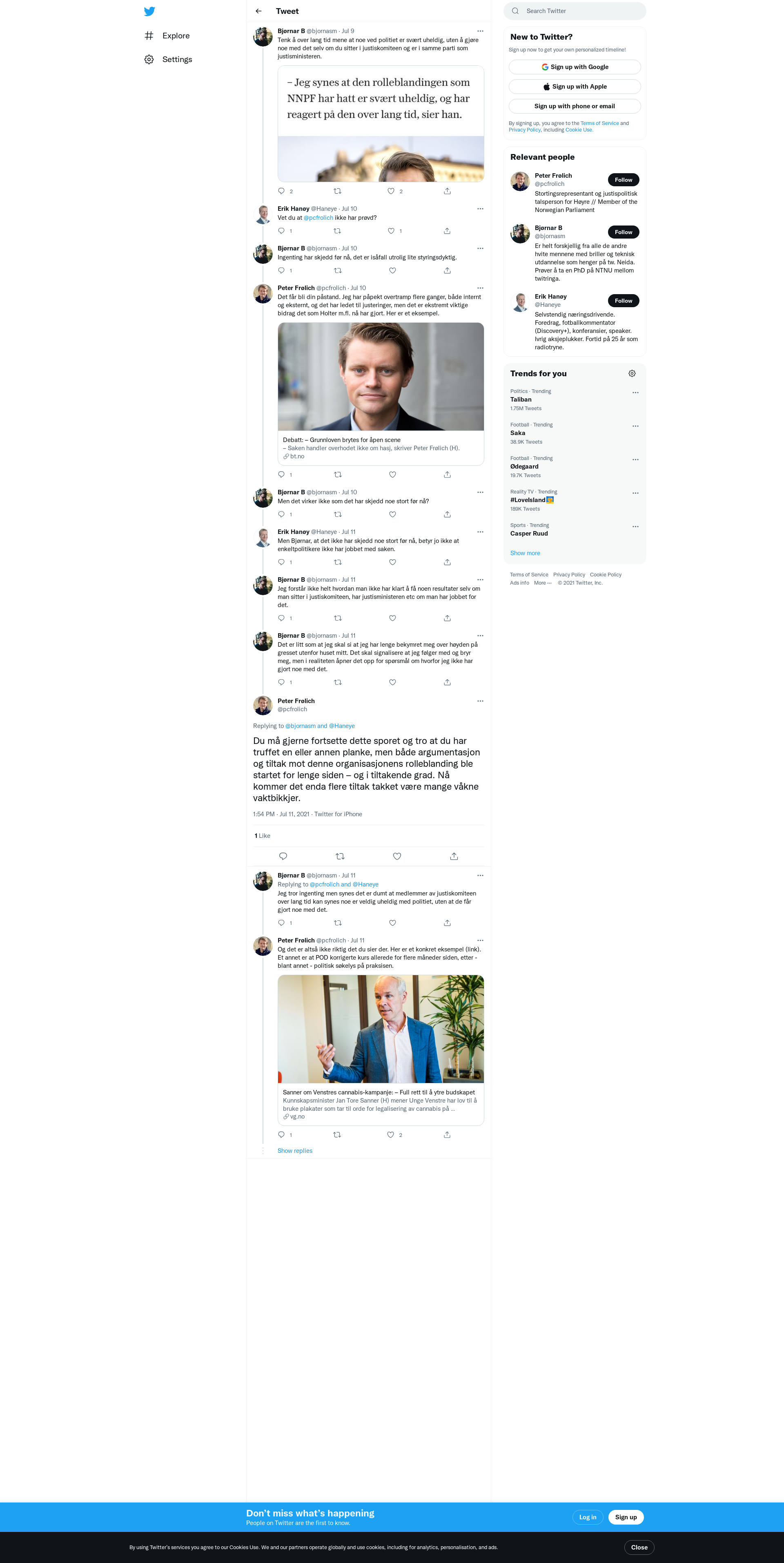784x1563 pixels.
Task: Open more options on Peter Frølich's main tweet
Action: pos(480,701)
